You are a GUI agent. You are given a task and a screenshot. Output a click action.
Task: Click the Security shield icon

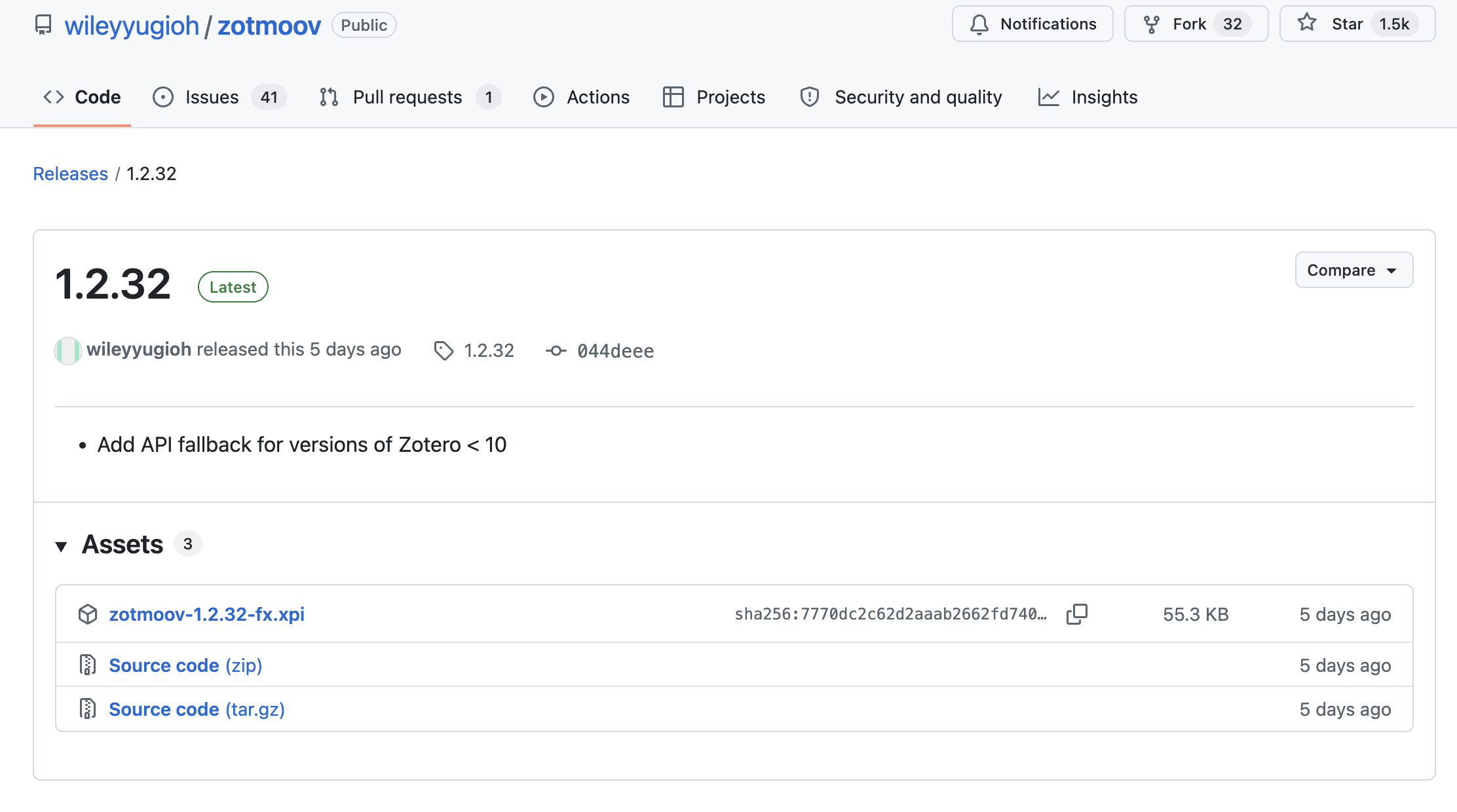[810, 97]
